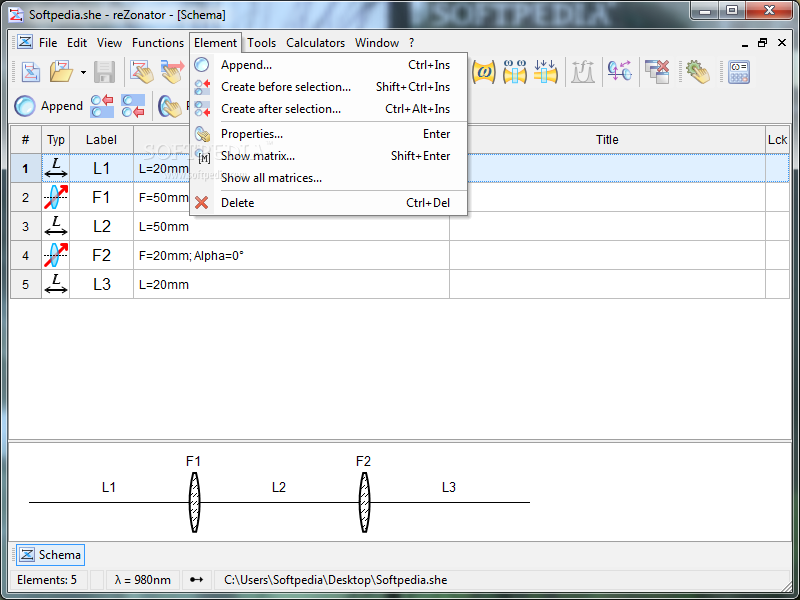The width and height of the screenshot is (800, 600).
Task: Click the Elements: 5 status bar entry
Action: 47,580
